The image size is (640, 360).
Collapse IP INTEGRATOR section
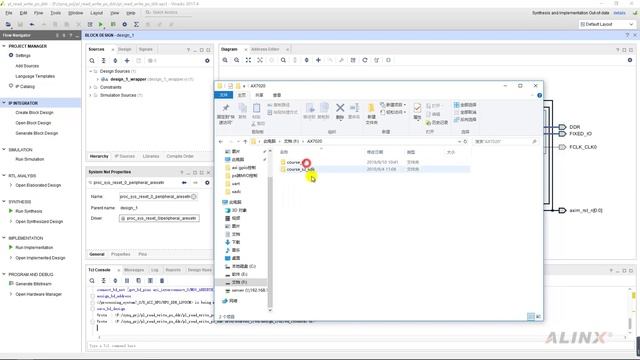(4, 103)
